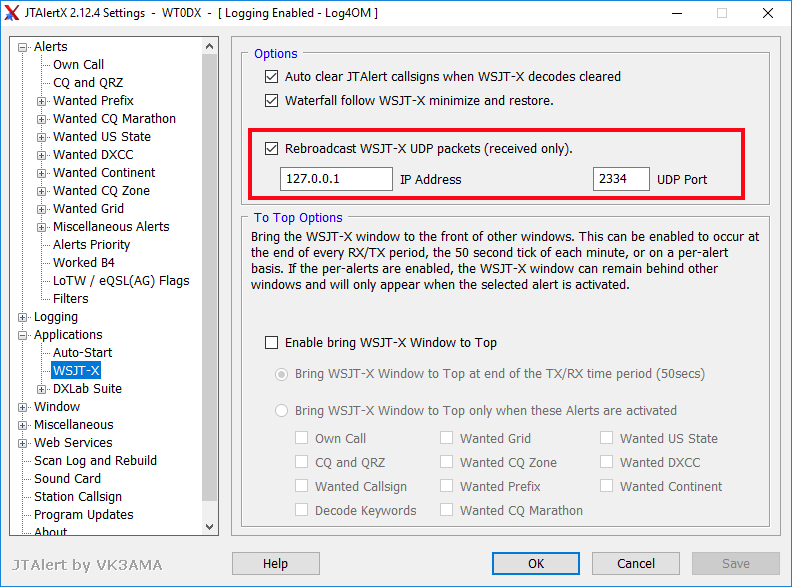The width and height of the screenshot is (792, 587).
Task: Enable bring WSJT-X Window to Top
Action: (271, 343)
